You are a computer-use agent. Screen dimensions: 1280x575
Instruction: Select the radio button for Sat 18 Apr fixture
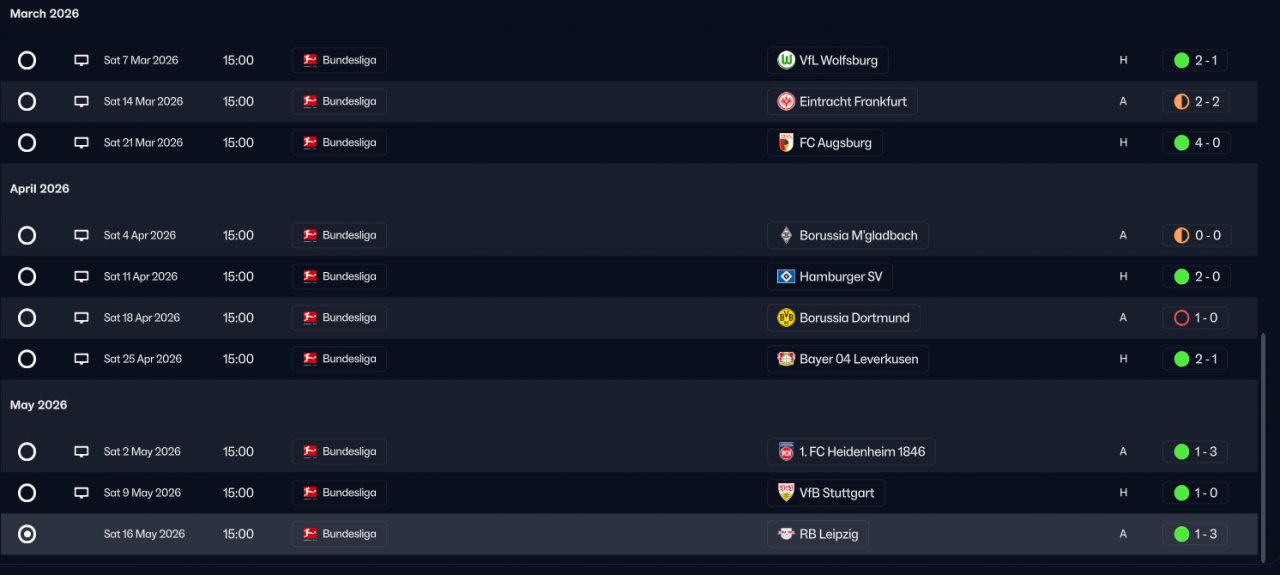[x=27, y=318]
